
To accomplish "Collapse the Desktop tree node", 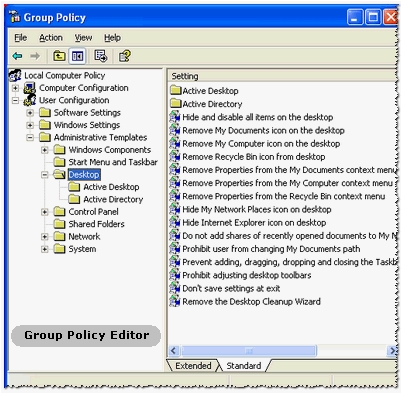I will pyautogui.click(x=45, y=175).
